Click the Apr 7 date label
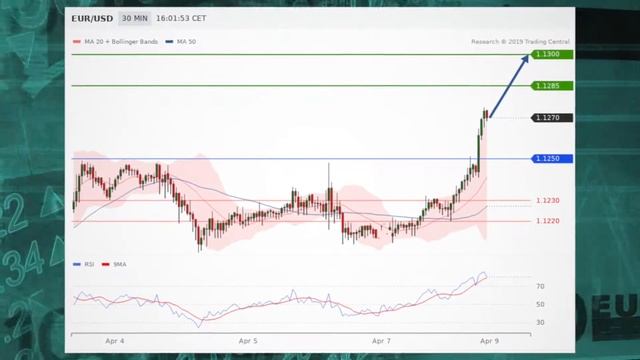640x360 pixels. 381,341
